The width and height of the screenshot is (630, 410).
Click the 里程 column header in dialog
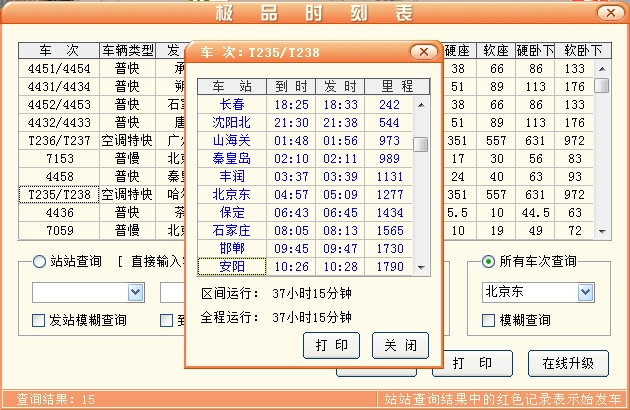[397, 86]
